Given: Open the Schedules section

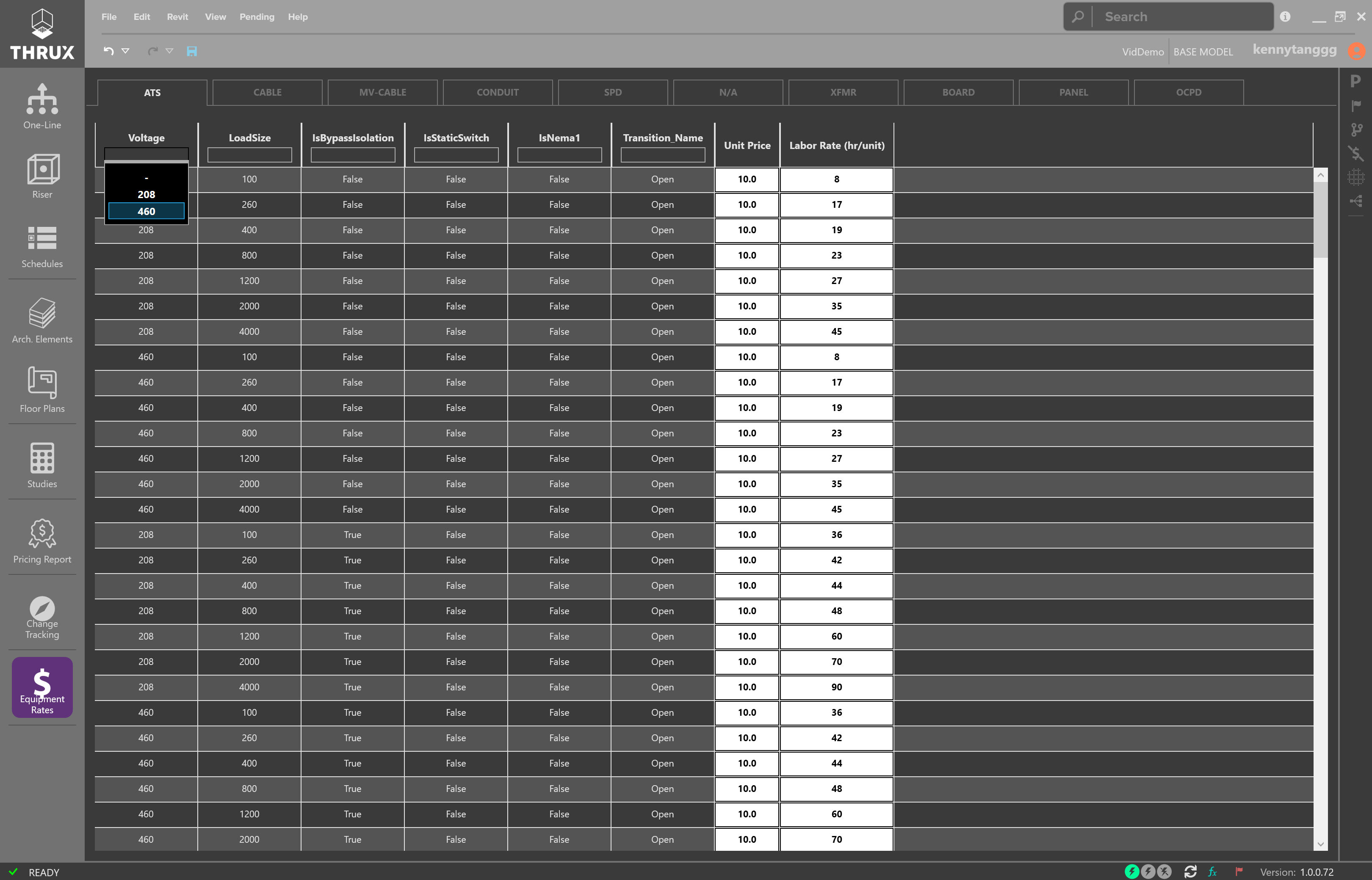Looking at the screenshot, I should click(x=42, y=247).
